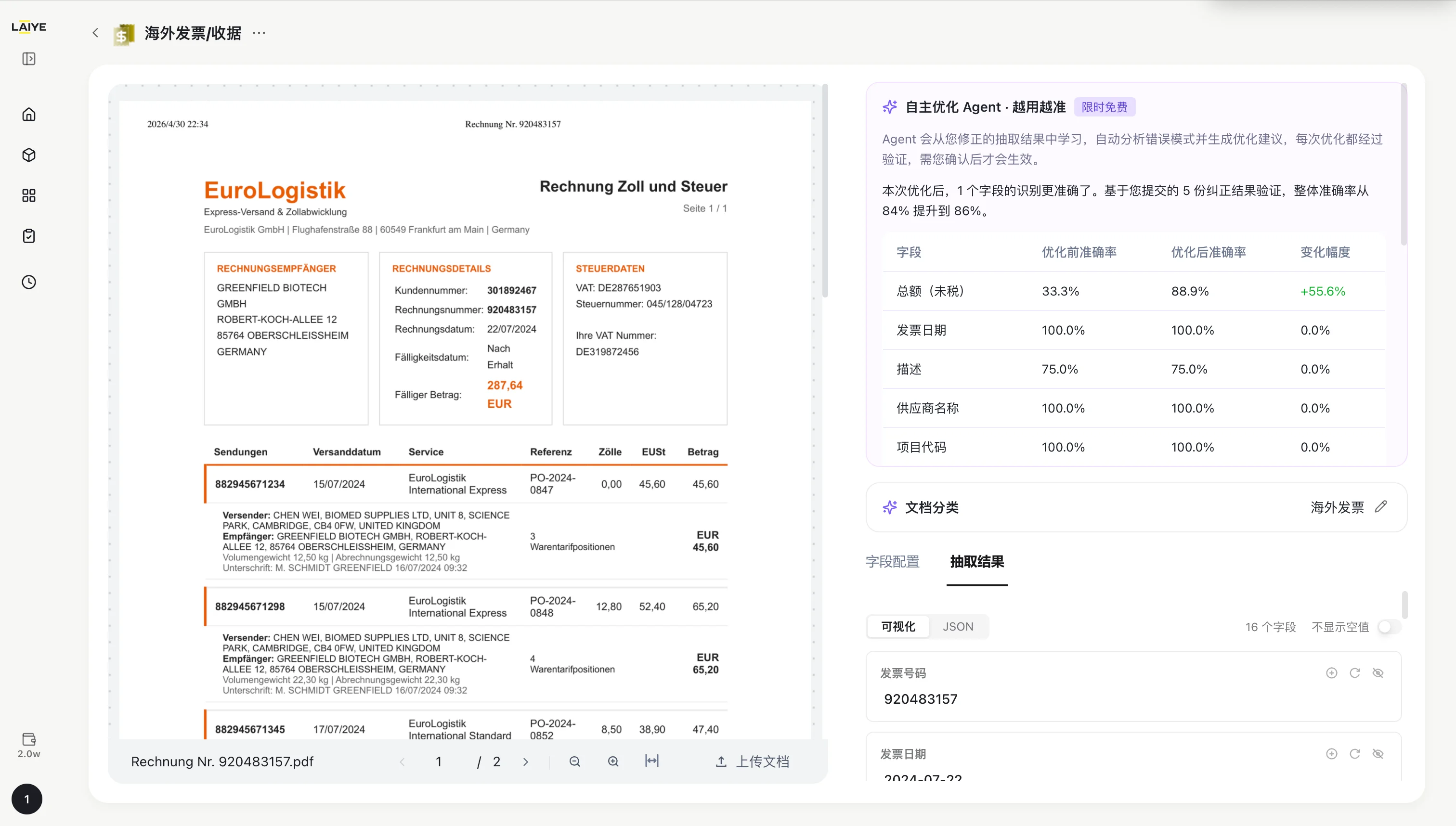Hide the 发票日期 field

pyautogui.click(x=1378, y=754)
